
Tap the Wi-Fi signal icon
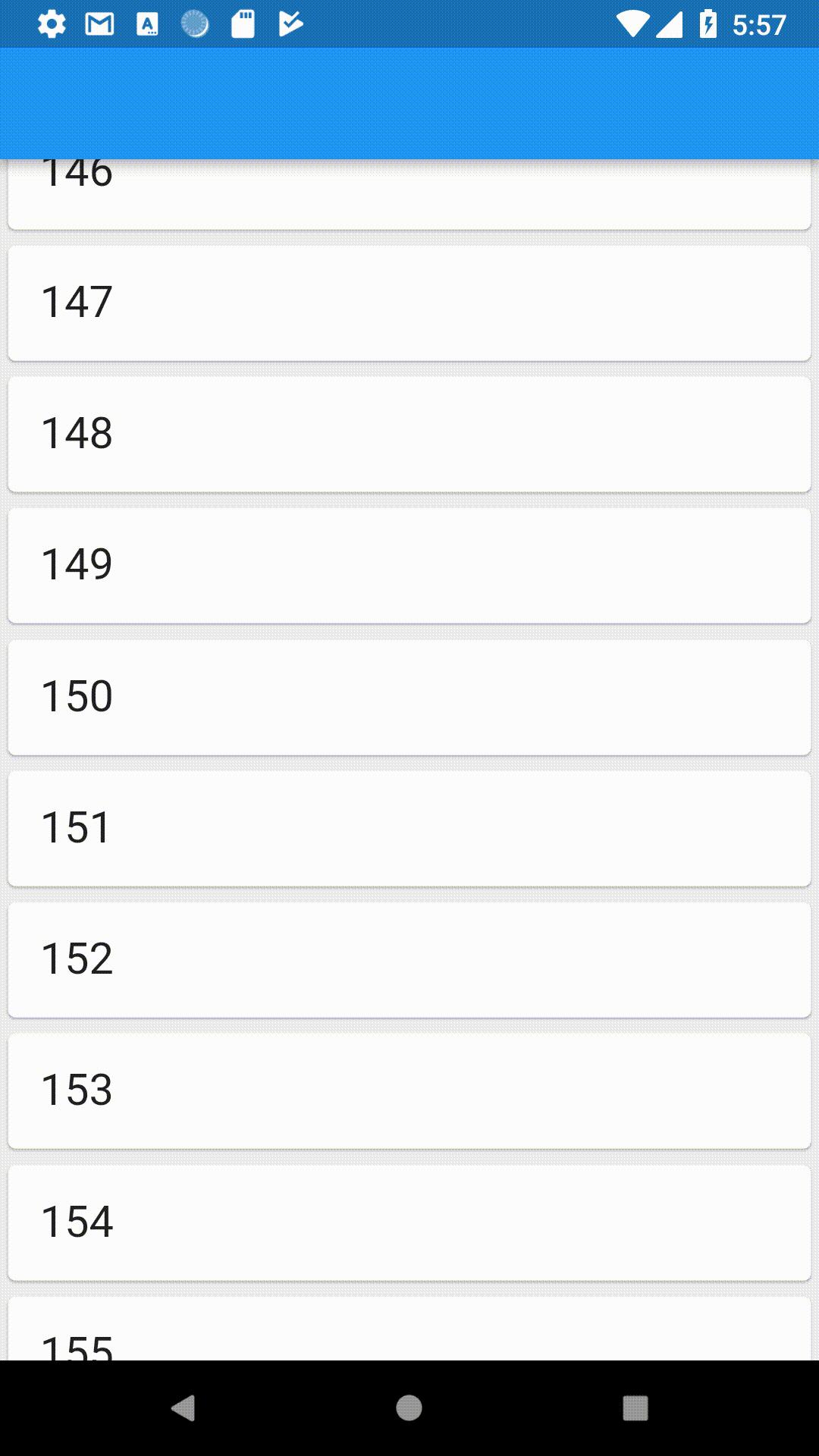coord(632,24)
